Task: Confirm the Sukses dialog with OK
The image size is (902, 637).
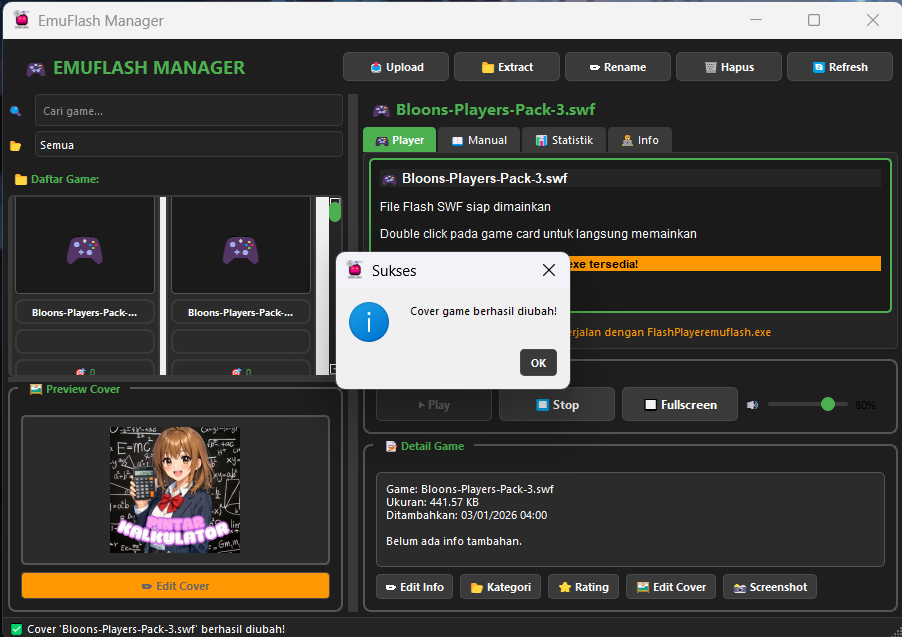Action: coord(538,363)
